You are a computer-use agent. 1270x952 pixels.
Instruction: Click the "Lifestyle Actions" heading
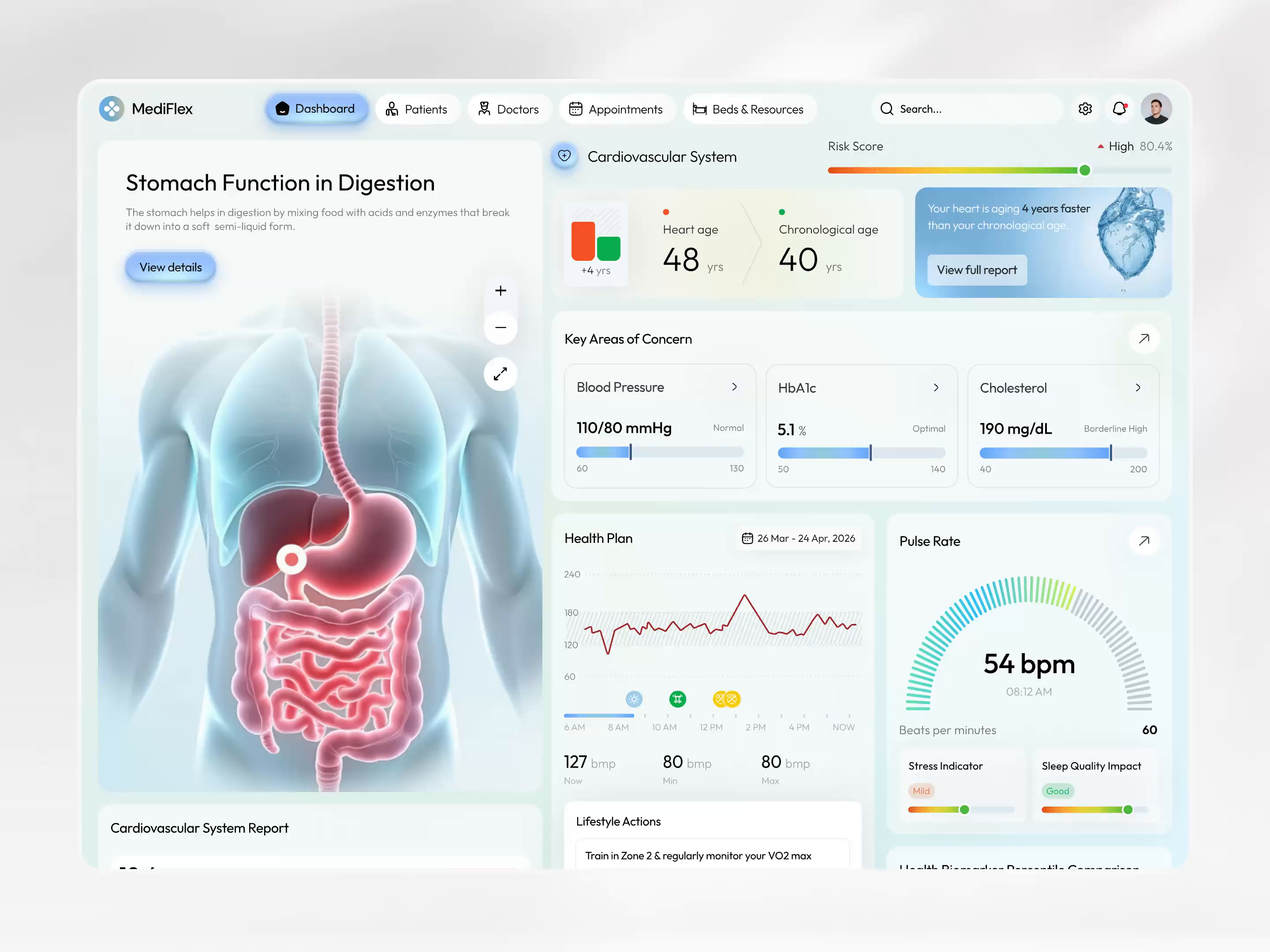point(618,821)
